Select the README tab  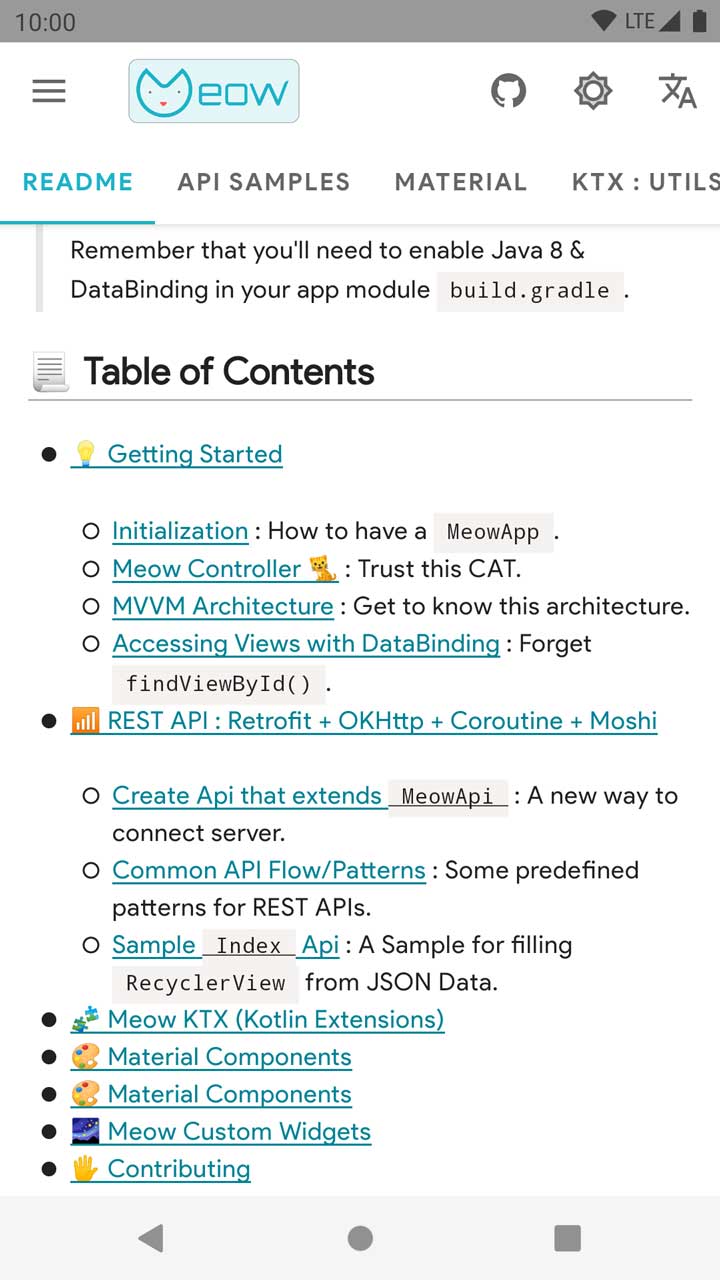(78, 182)
